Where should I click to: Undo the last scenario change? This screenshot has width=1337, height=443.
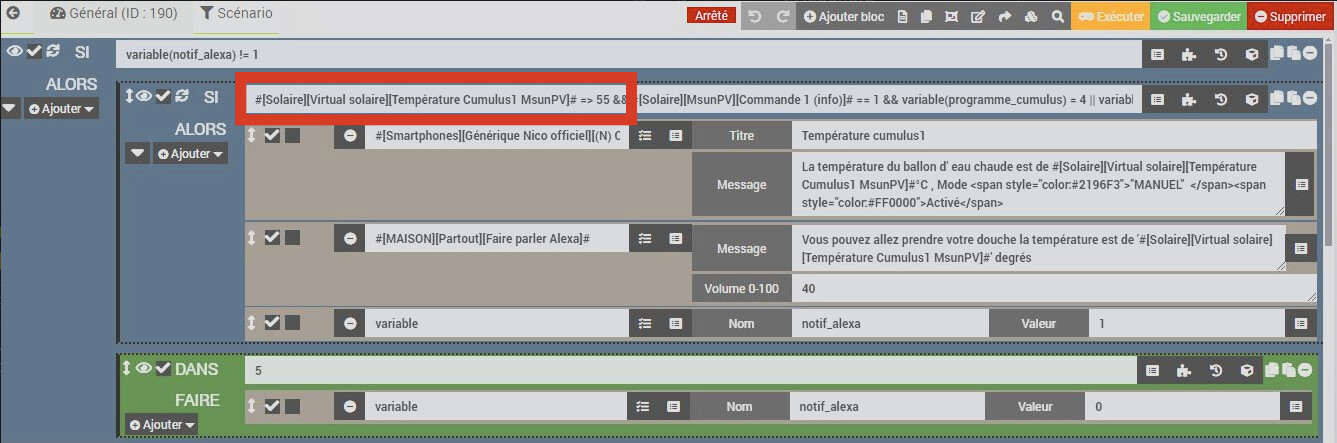755,16
